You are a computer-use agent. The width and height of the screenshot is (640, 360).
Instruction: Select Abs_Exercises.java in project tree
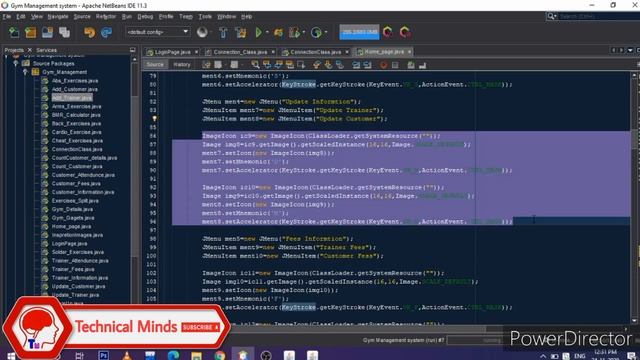pos(75,81)
